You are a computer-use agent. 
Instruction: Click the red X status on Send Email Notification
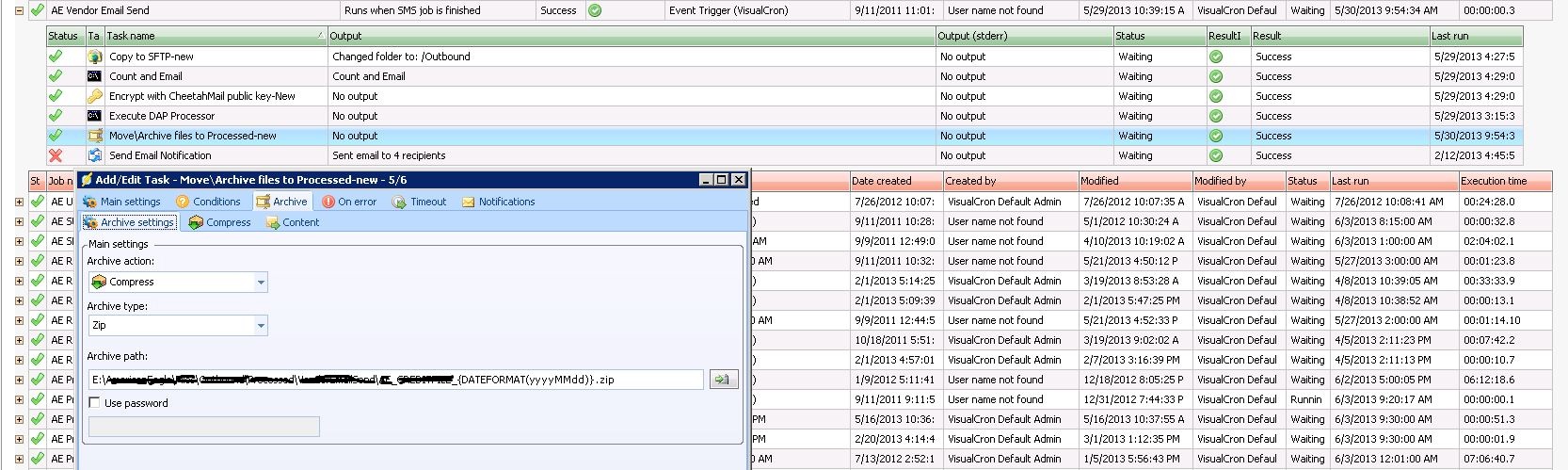[x=56, y=155]
